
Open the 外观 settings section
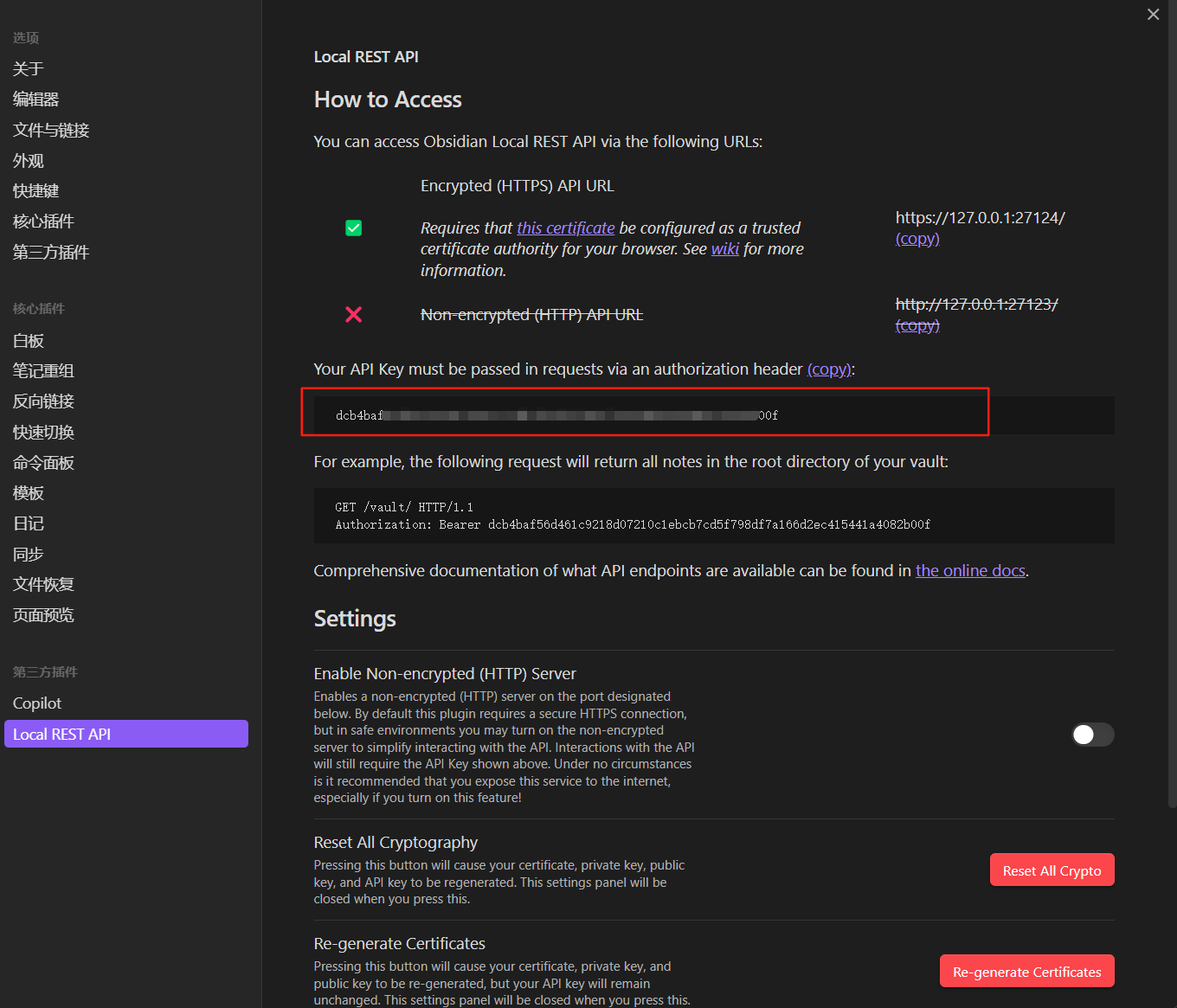tap(28, 160)
